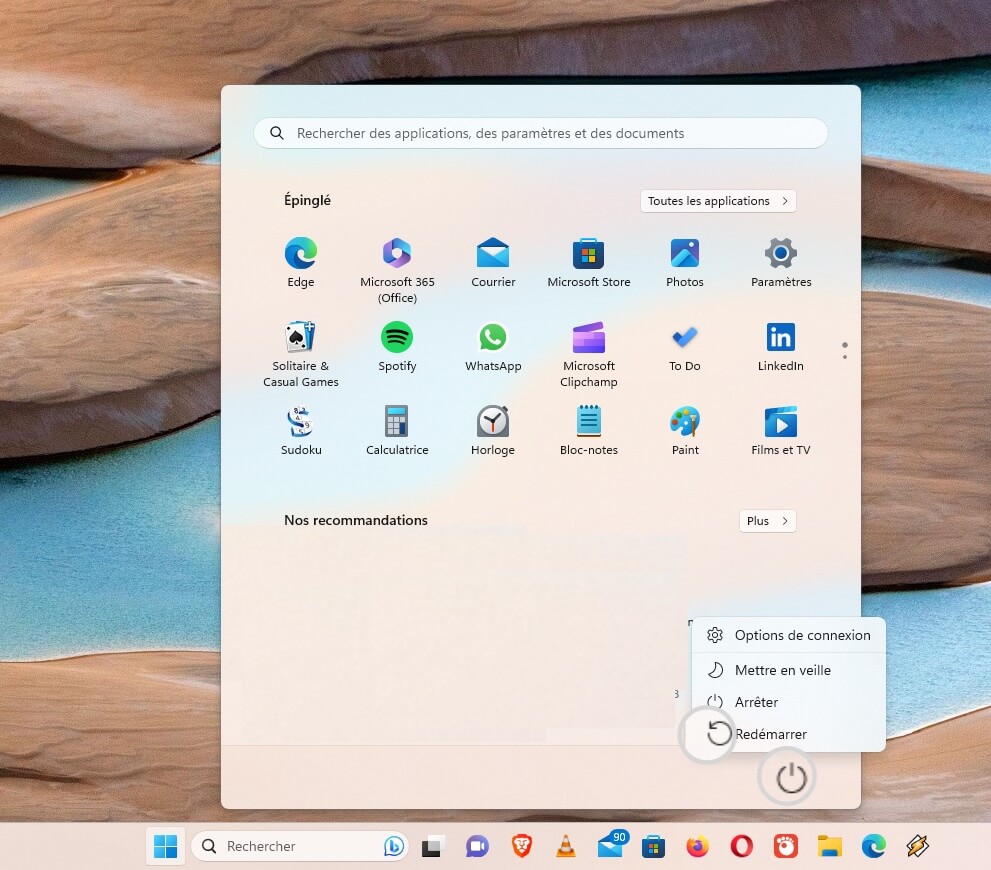
Task: Open Paint application
Action: 684,431
